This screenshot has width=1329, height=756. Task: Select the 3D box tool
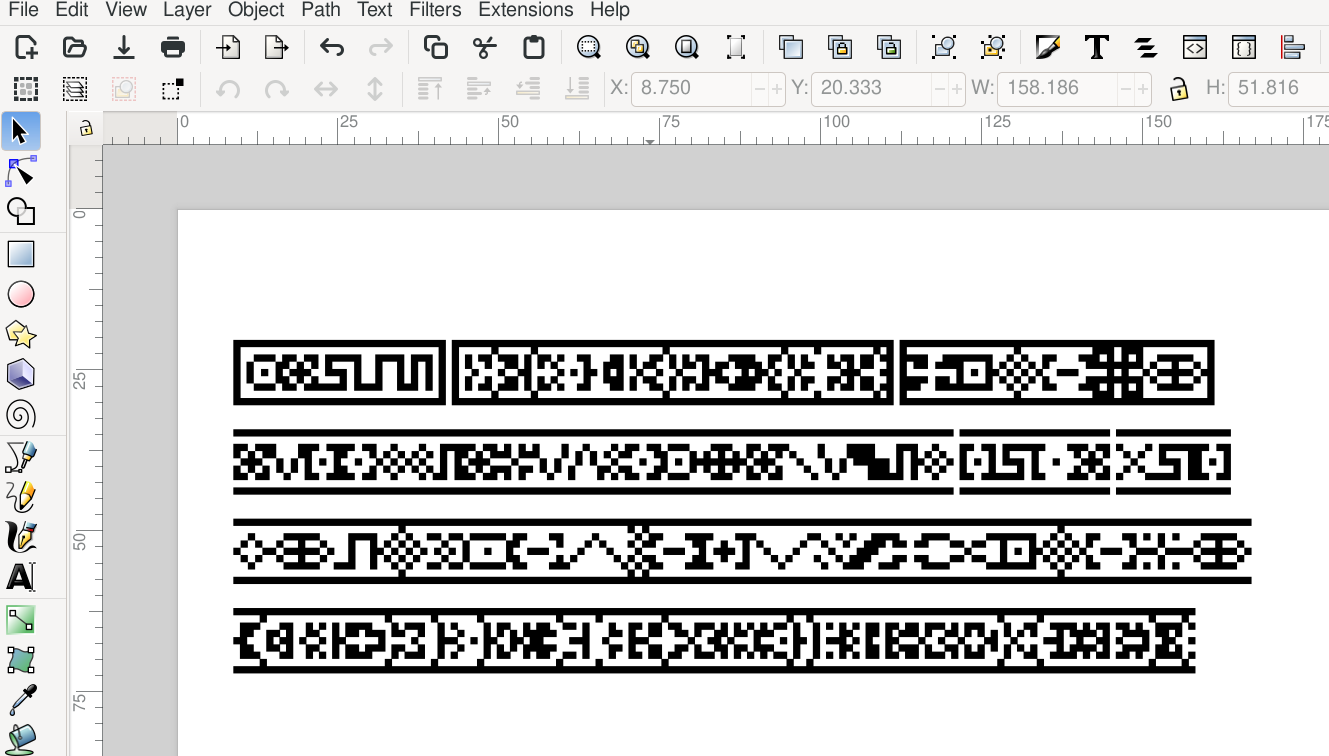(21, 375)
